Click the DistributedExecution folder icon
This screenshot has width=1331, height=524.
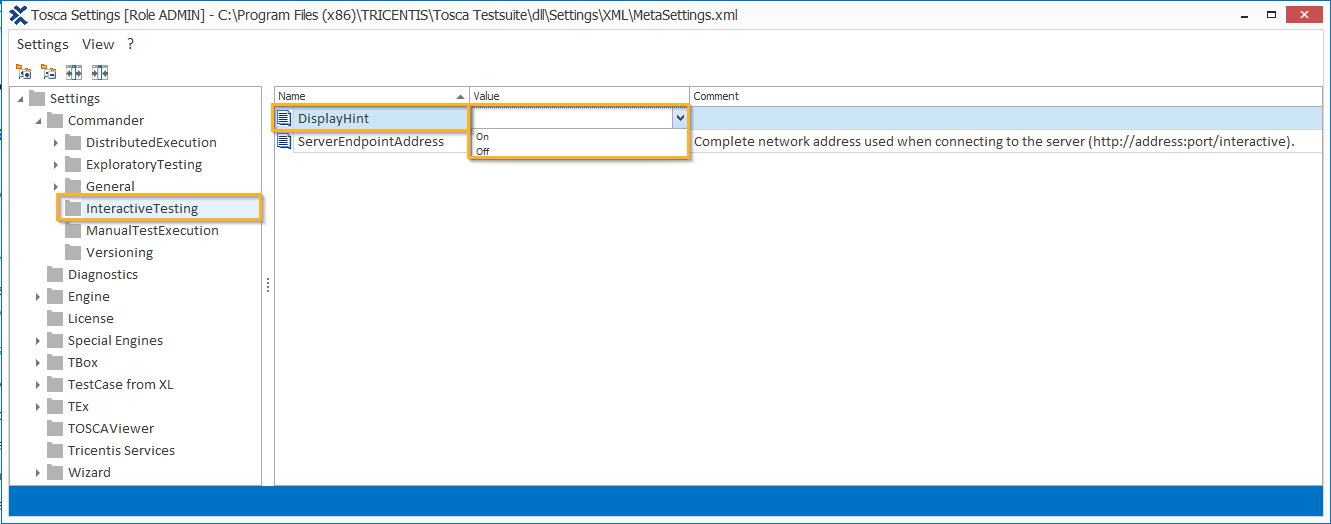coord(73,142)
